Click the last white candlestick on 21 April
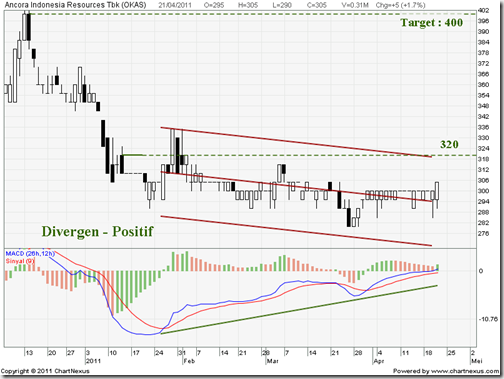 pyautogui.click(x=437, y=191)
